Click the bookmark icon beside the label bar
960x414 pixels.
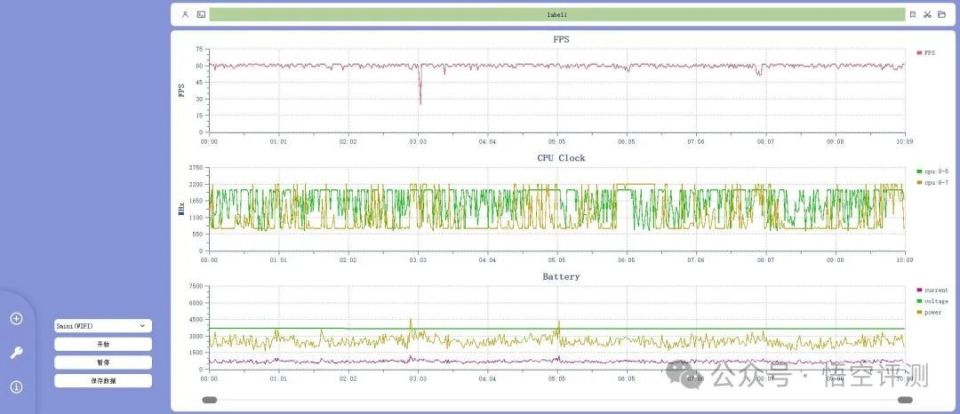click(912, 15)
